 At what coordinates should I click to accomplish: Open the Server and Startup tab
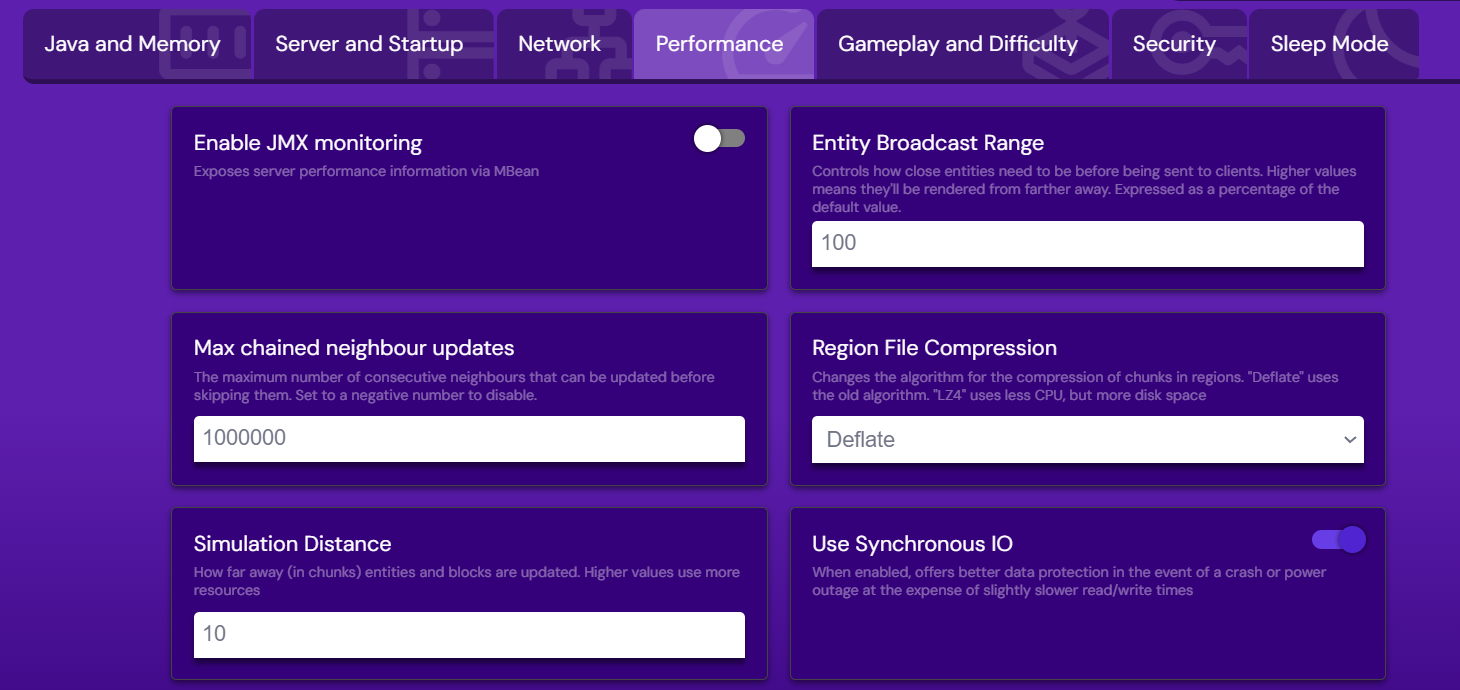click(368, 43)
